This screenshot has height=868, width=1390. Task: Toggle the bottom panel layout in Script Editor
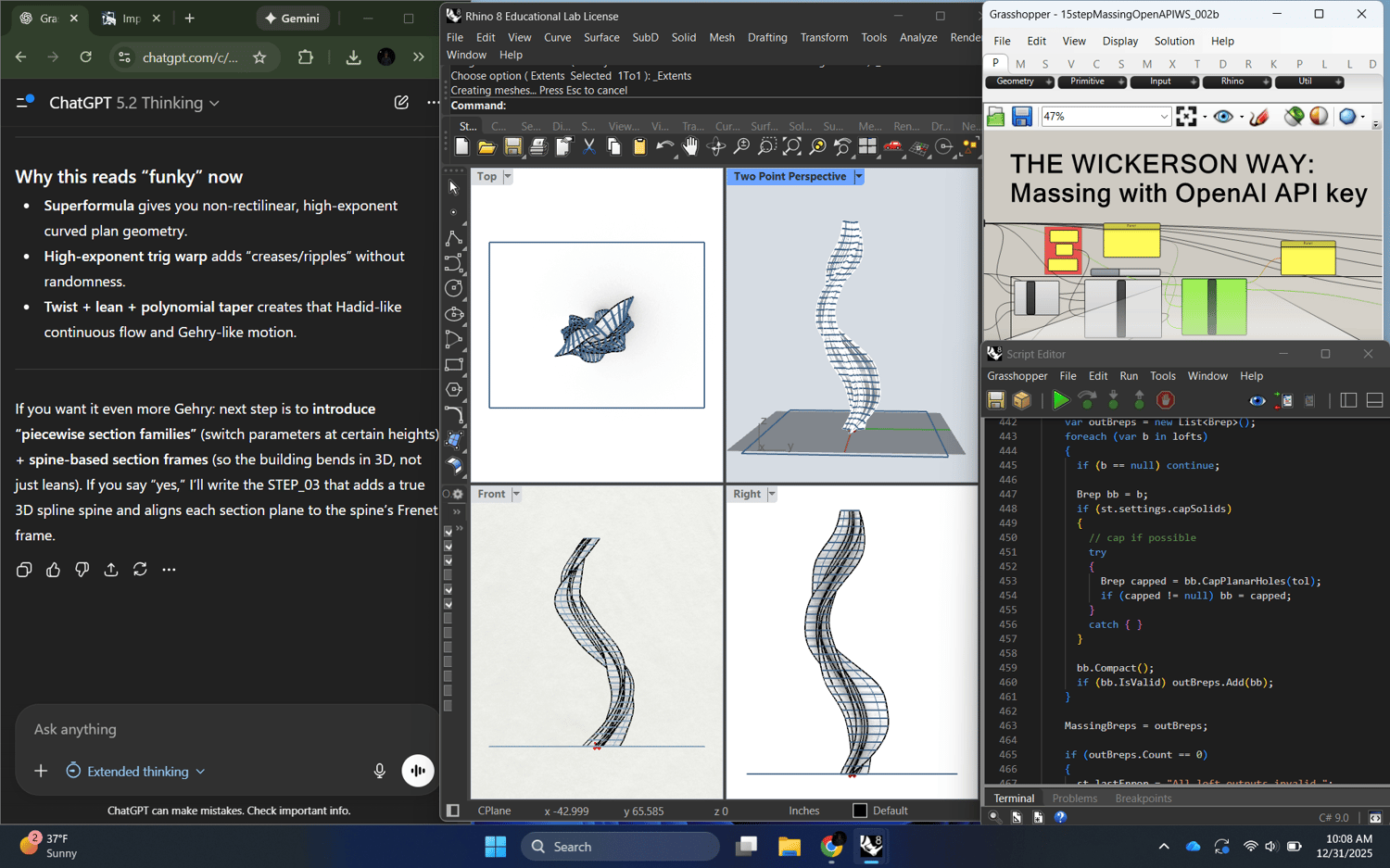coord(1375,400)
